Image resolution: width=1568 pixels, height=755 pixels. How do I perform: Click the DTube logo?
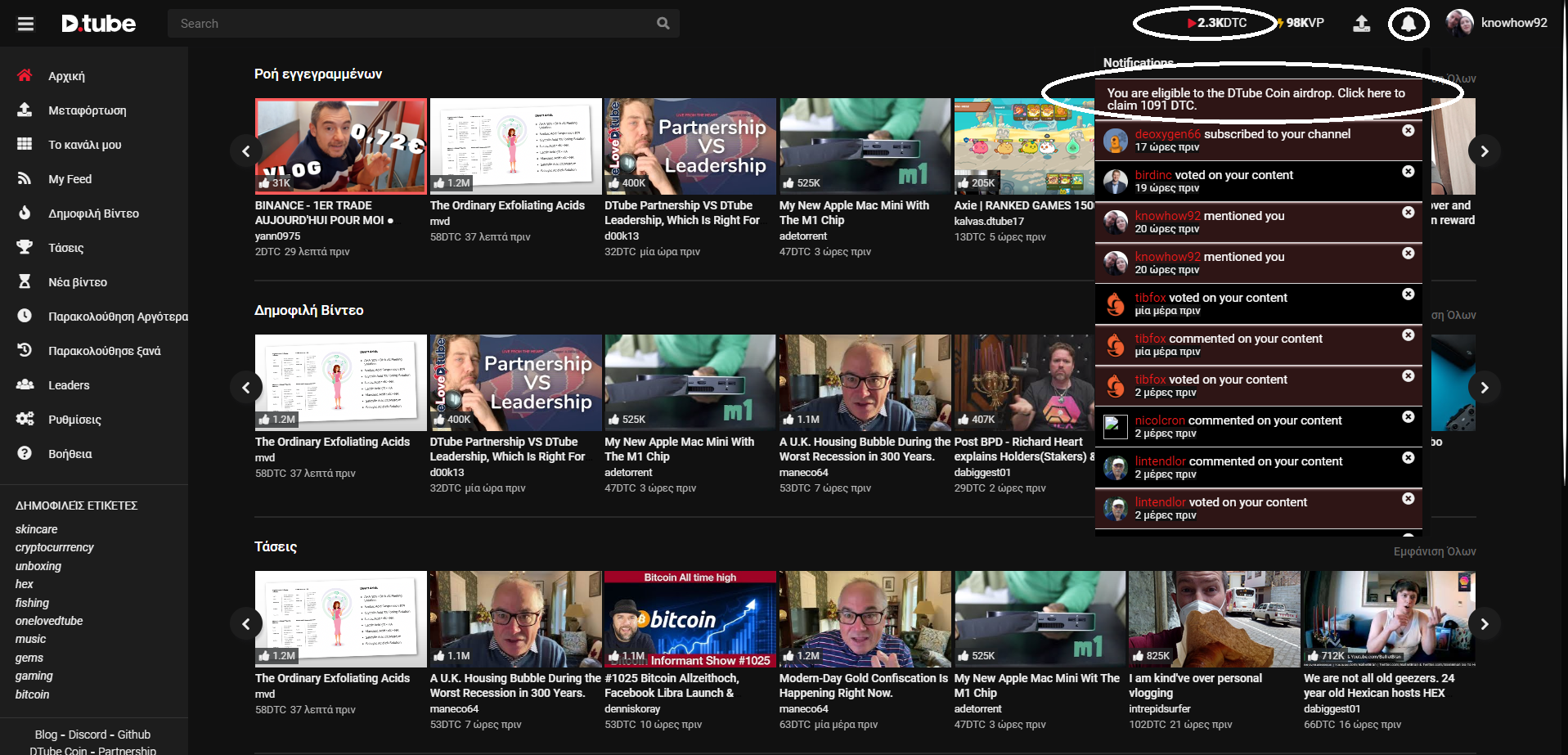(99, 24)
